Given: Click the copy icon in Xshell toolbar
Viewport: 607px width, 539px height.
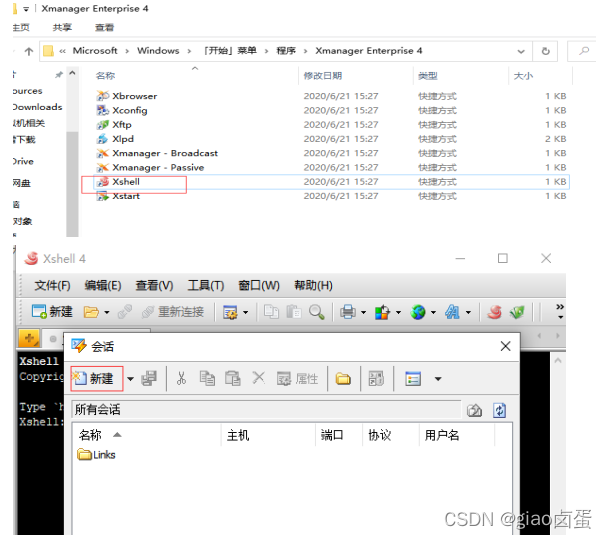Looking at the screenshot, I should click(x=271, y=312).
